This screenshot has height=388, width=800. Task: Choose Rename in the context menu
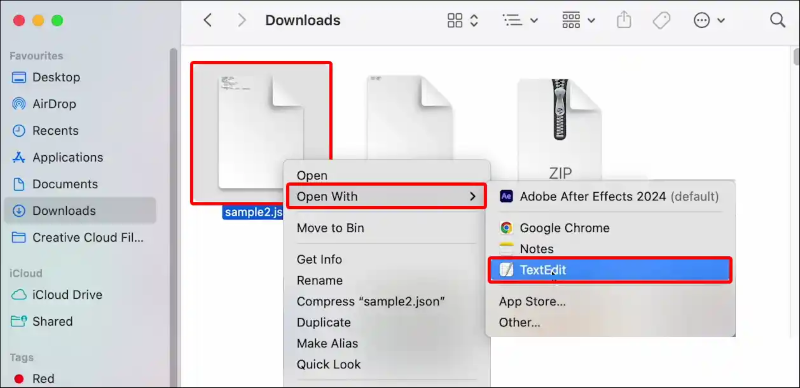click(x=387, y=280)
